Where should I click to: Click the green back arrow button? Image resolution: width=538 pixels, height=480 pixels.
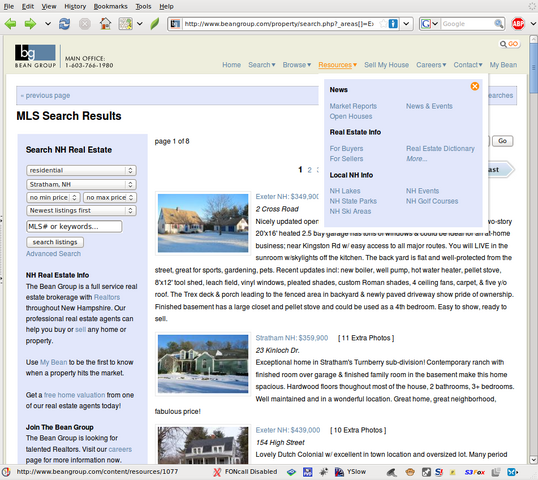(x=10, y=24)
